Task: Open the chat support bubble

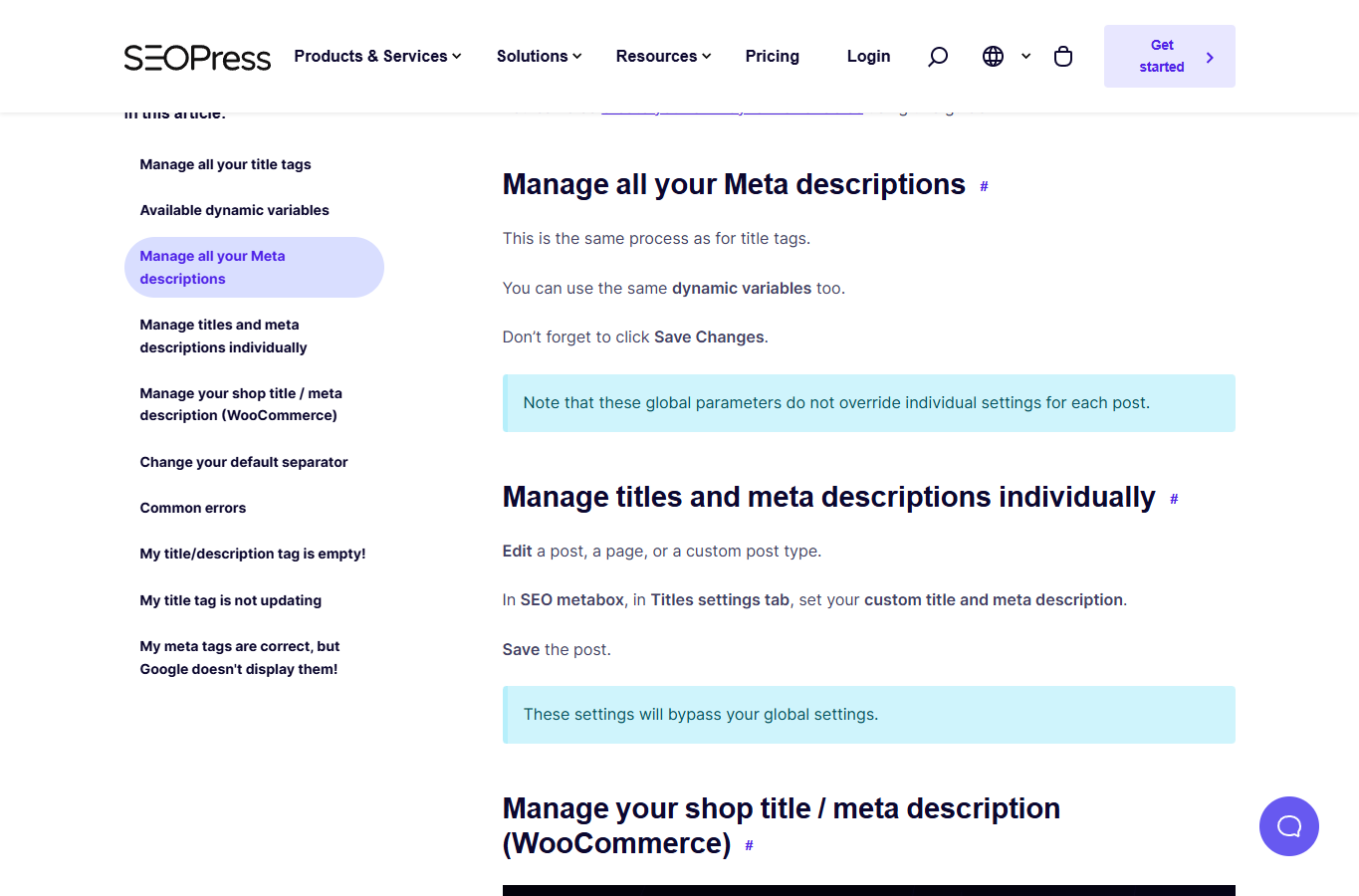Action: click(1289, 826)
